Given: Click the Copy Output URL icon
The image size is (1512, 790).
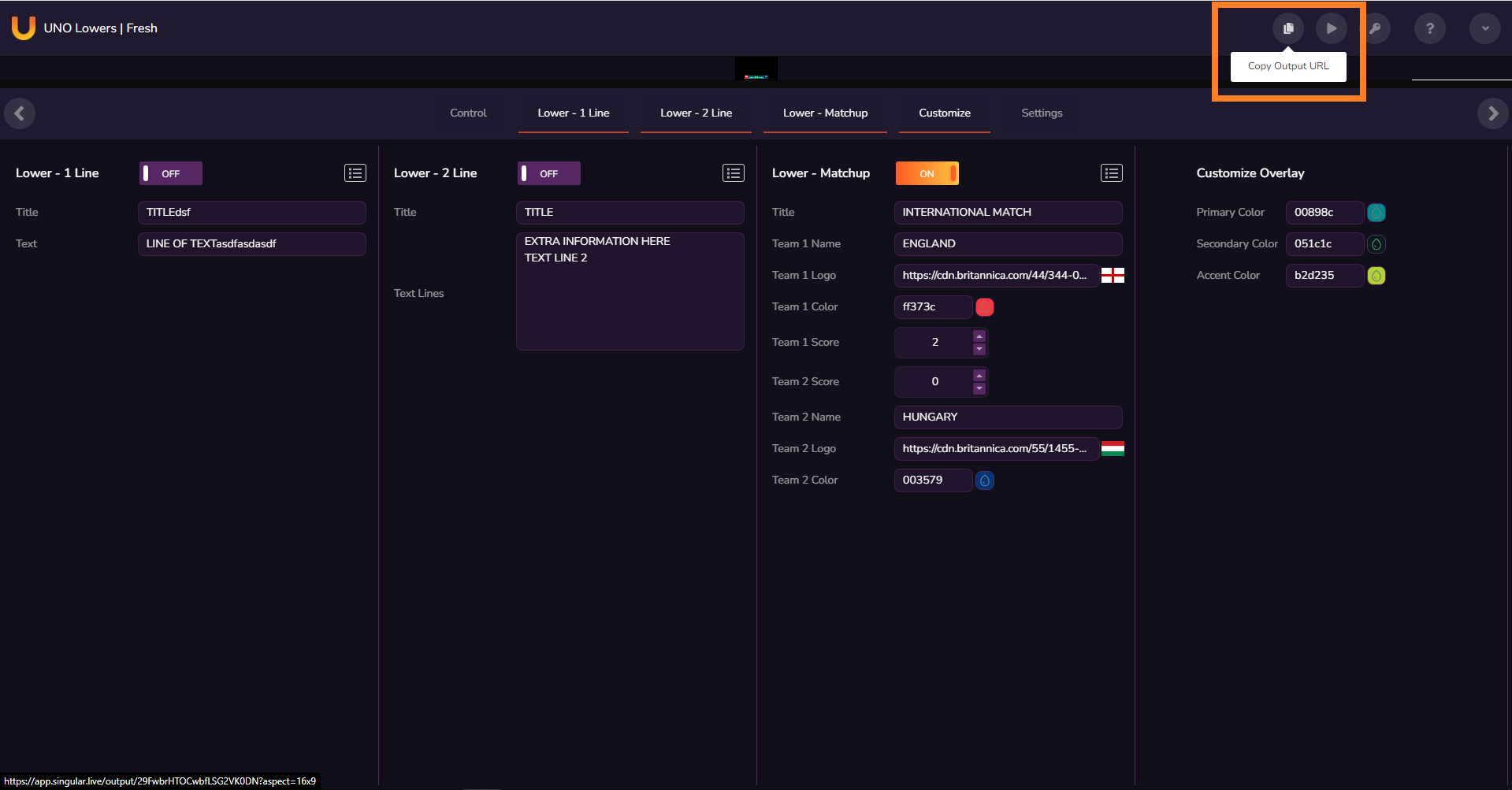Looking at the screenshot, I should click(x=1288, y=28).
